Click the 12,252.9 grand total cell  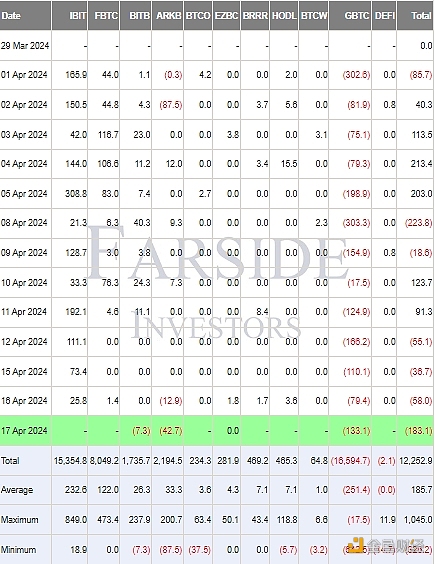(x=416, y=460)
